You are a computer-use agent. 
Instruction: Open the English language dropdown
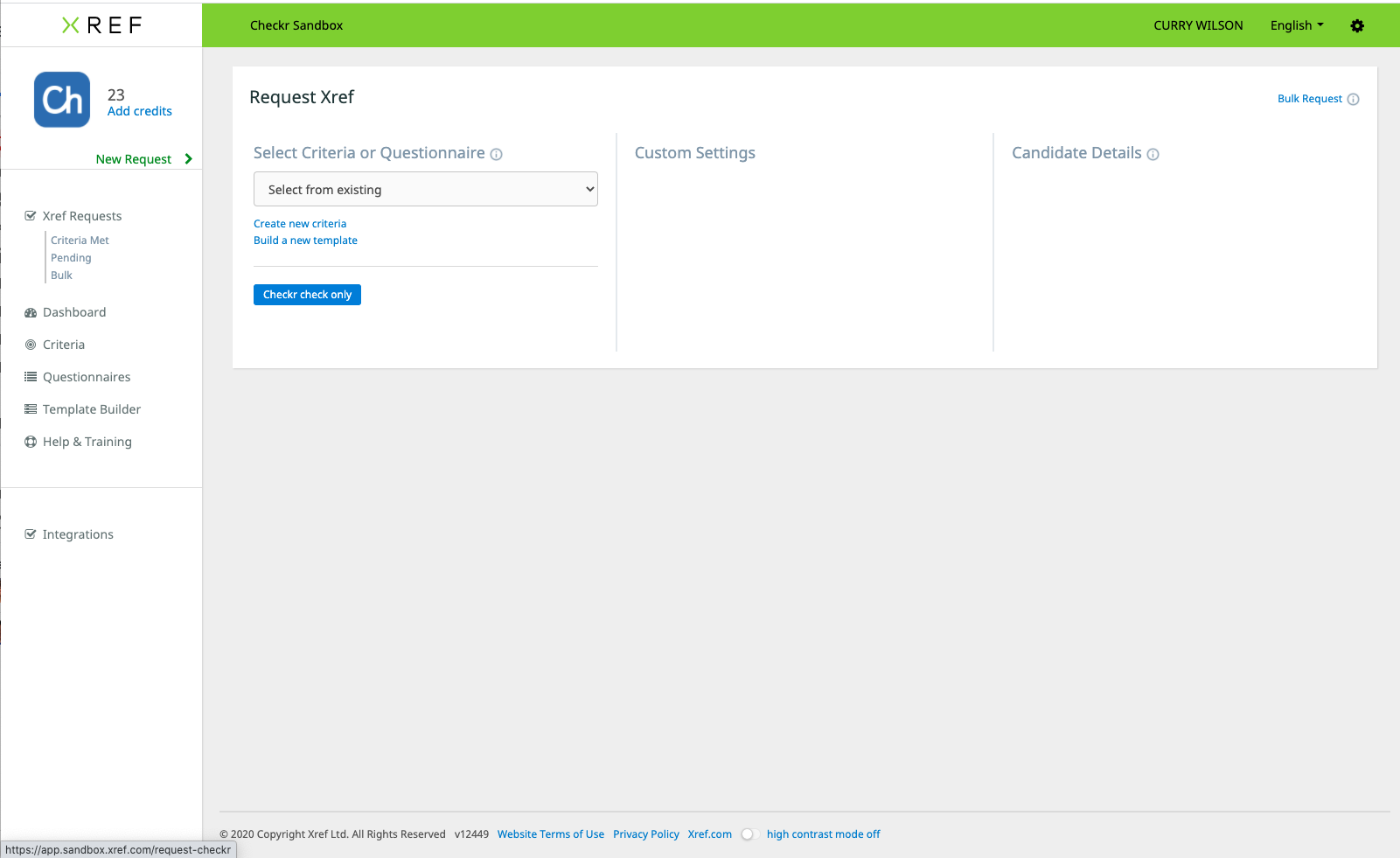point(1297,25)
